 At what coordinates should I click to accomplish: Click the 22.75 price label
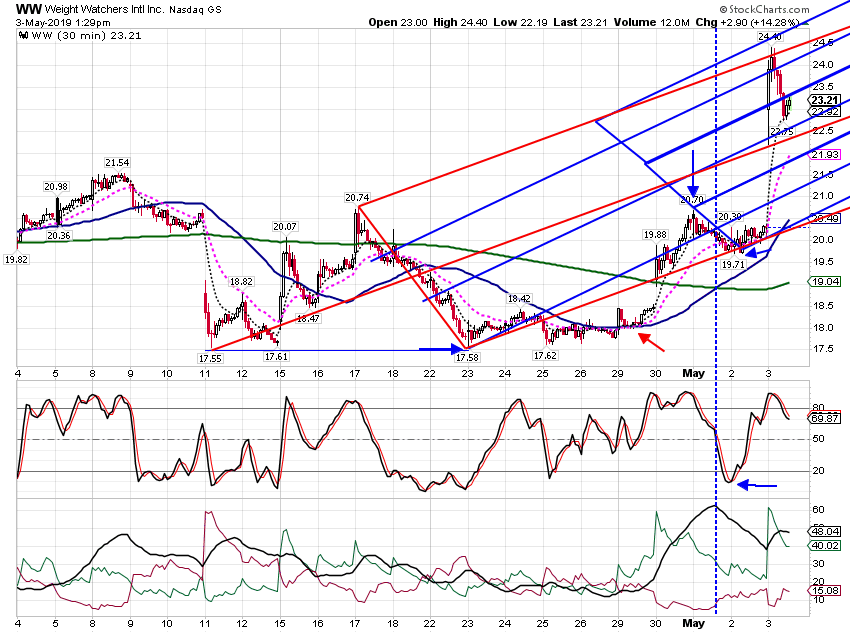(781, 132)
